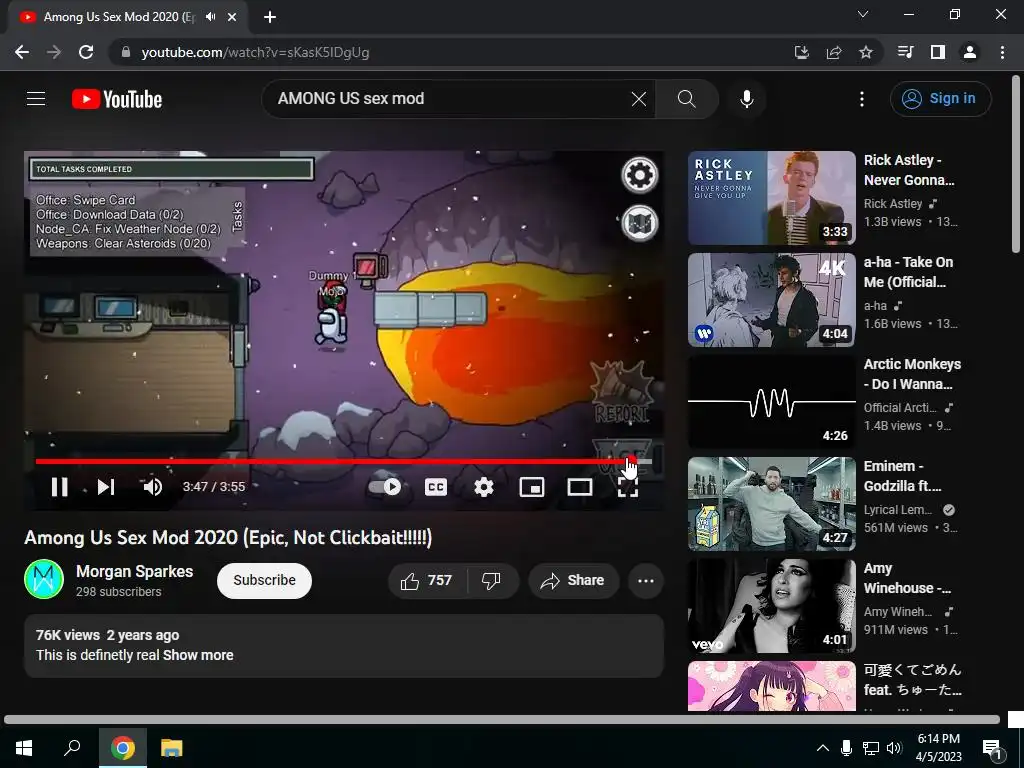Image resolution: width=1024 pixels, height=768 pixels.
Task: Switch to theater mode view
Action: (x=580, y=487)
